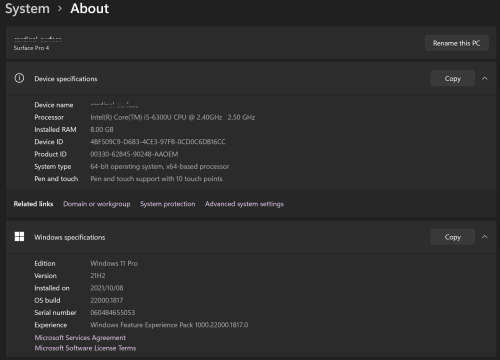Click the About breadcrumb title
The width and height of the screenshot is (500, 360).
[x=90, y=8]
